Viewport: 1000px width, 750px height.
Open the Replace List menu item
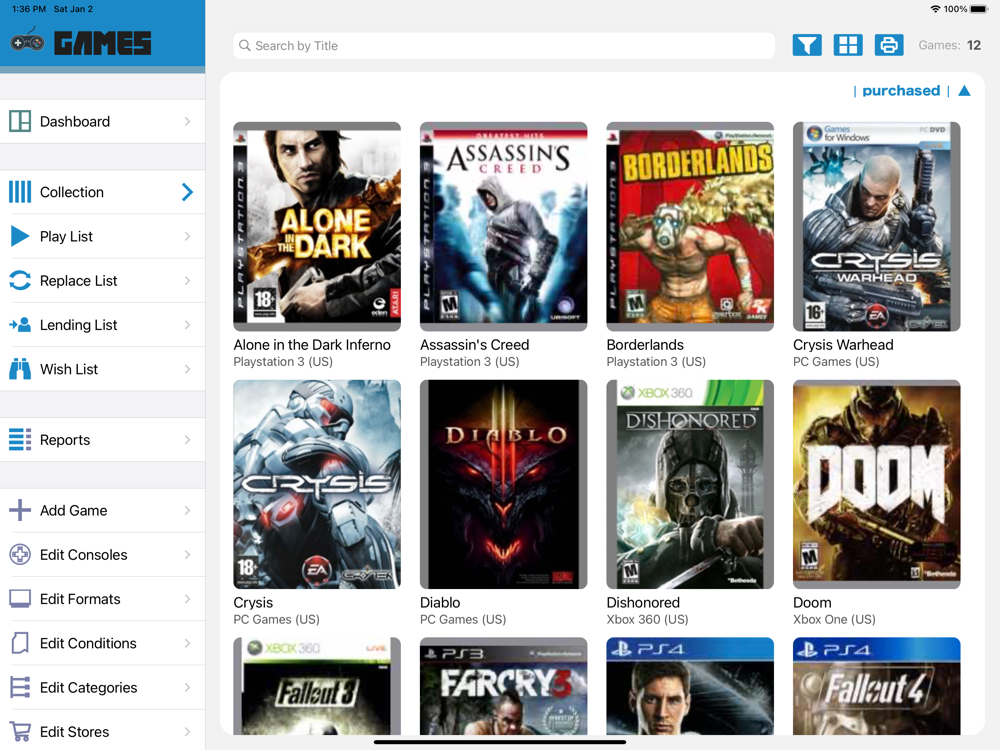coord(102,281)
